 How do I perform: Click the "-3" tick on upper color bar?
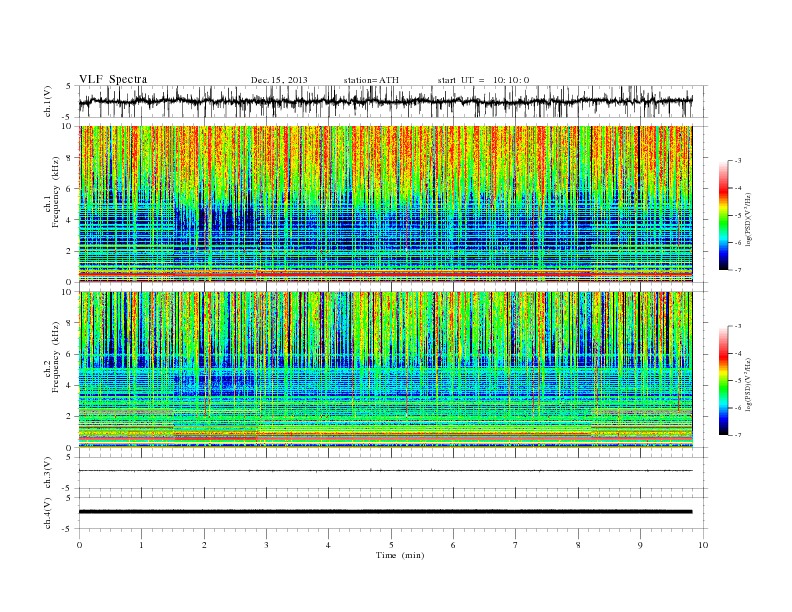click(x=737, y=161)
